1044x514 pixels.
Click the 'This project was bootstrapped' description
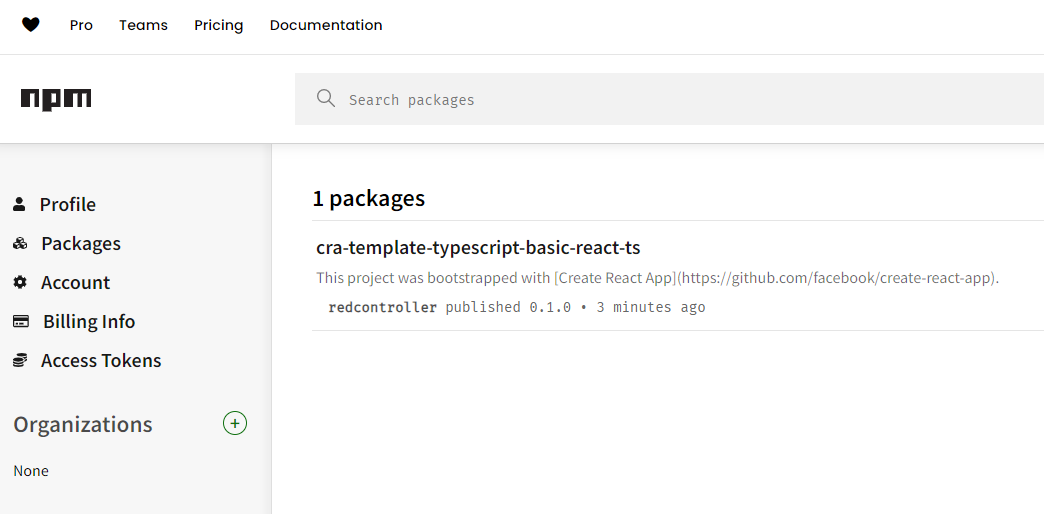[x=658, y=278]
